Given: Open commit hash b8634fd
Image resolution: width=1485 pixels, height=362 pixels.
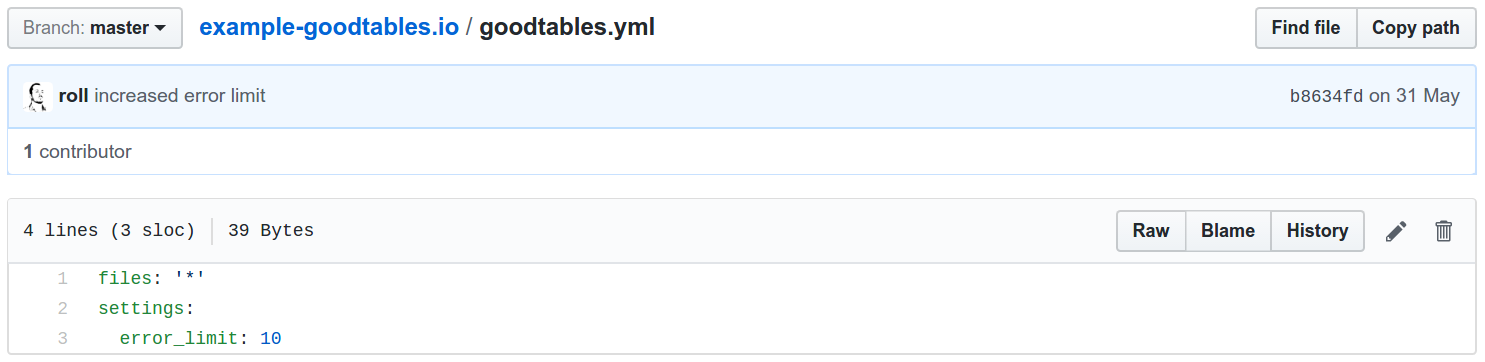Looking at the screenshot, I should 1326,96.
